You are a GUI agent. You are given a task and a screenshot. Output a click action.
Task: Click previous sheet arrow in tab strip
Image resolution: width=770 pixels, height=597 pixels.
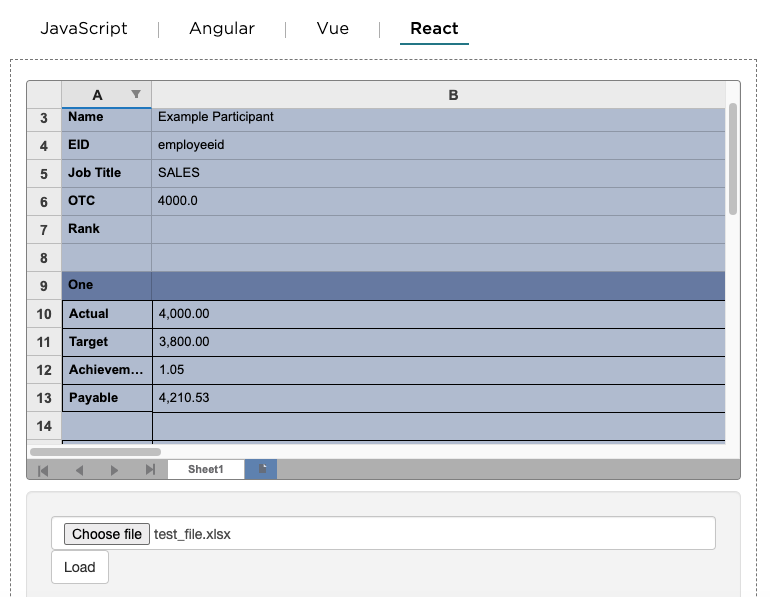pyautogui.click(x=79, y=470)
